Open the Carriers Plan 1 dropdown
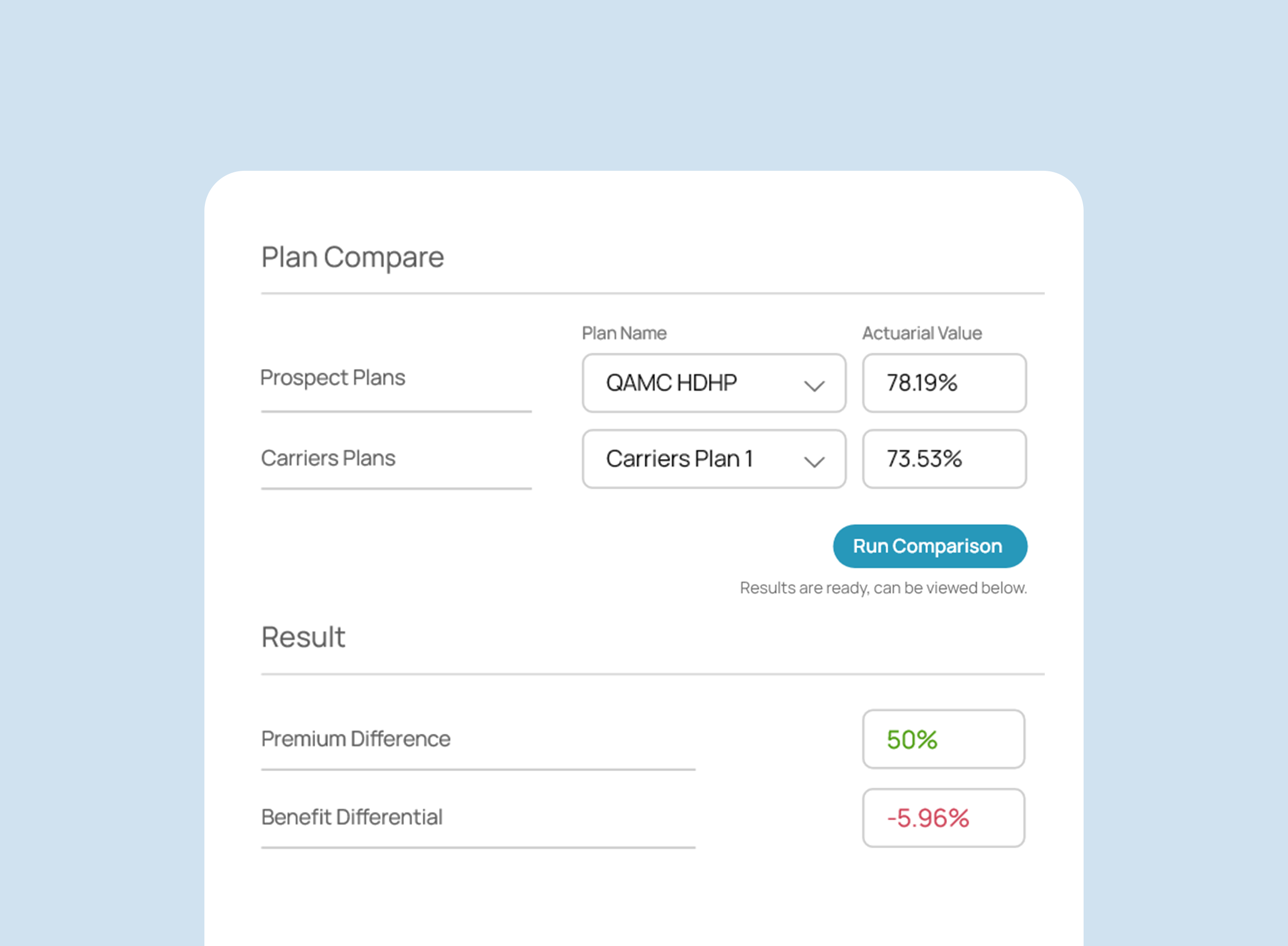 click(714, 459)
